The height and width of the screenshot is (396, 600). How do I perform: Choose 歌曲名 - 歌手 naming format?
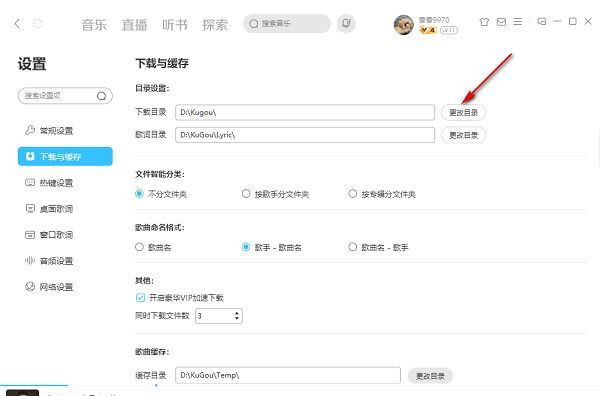[352, 247]
